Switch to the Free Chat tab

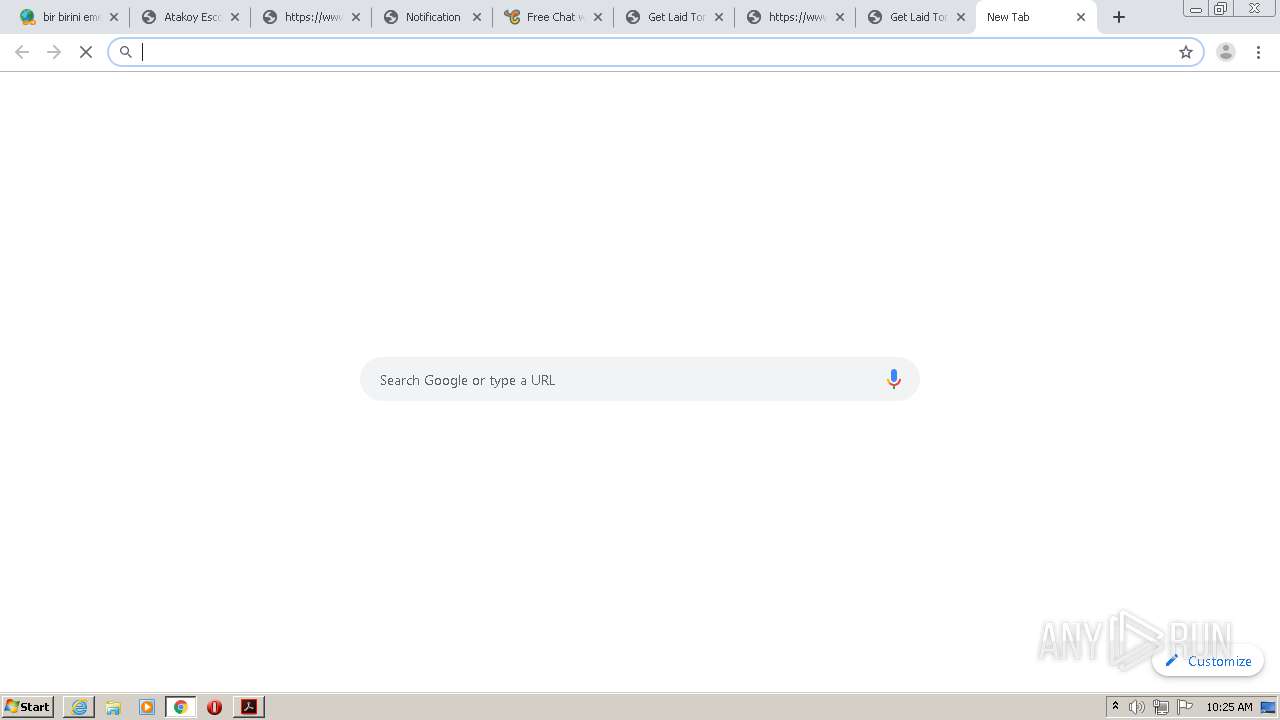pyautogui.click(x=553, y=17)
